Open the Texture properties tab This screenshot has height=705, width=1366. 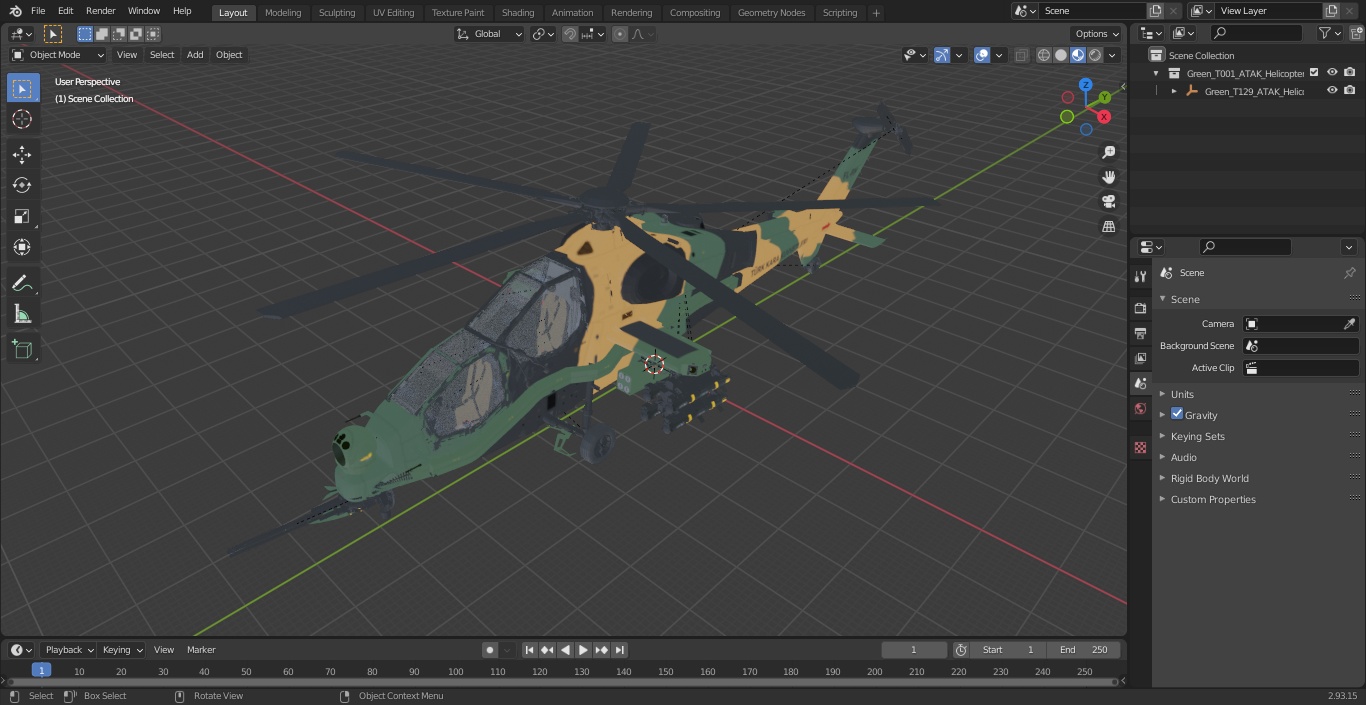pyautogui.click(x=1140, y=447)
